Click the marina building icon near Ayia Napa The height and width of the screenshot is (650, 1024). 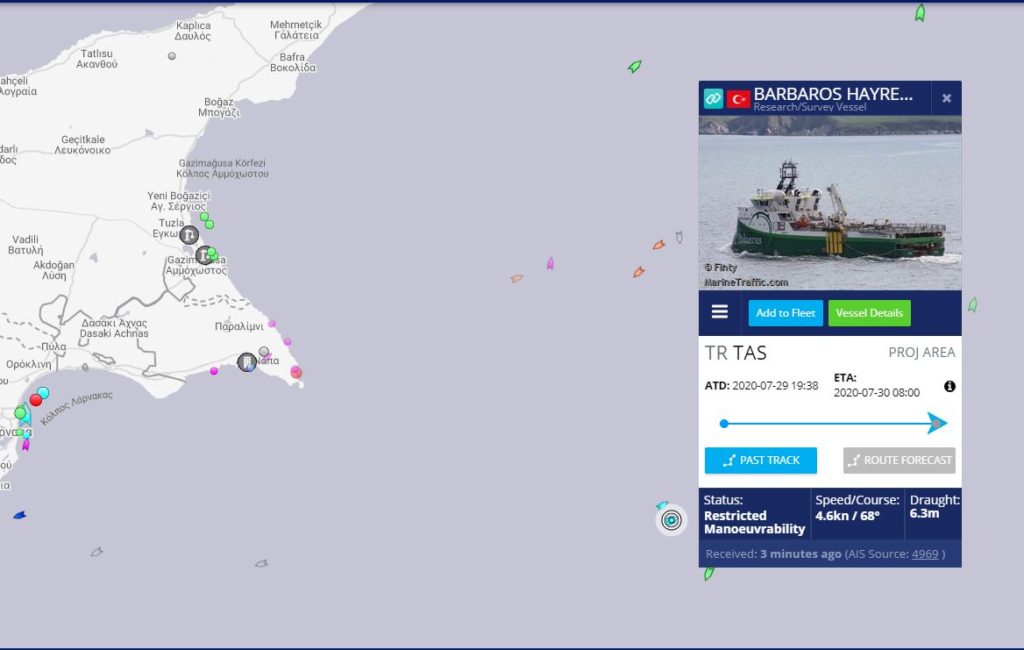pyautogui.click(x=246, y=362)
